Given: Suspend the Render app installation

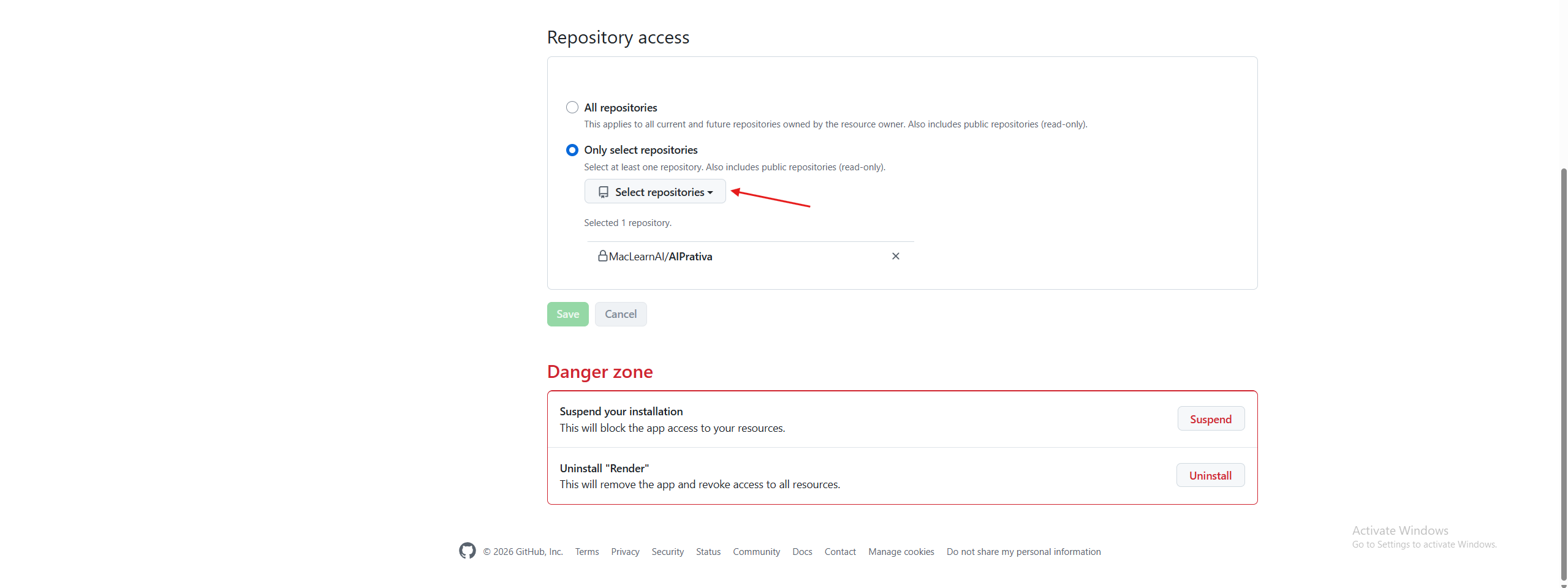Looking at the screenshot, I should coord(1210,419).
